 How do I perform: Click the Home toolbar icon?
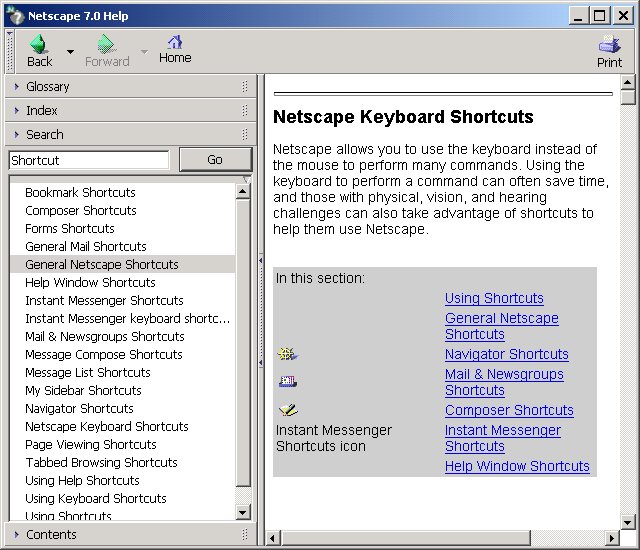[175, 43]
